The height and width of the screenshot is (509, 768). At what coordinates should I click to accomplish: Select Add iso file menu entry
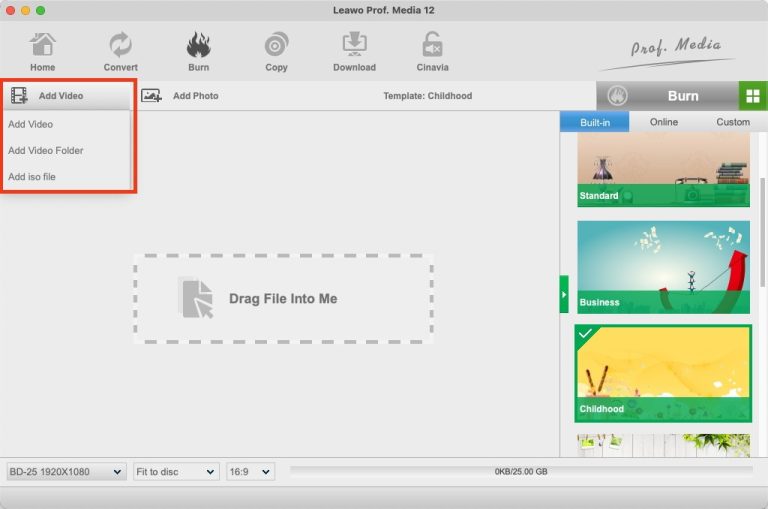(32, 177)
